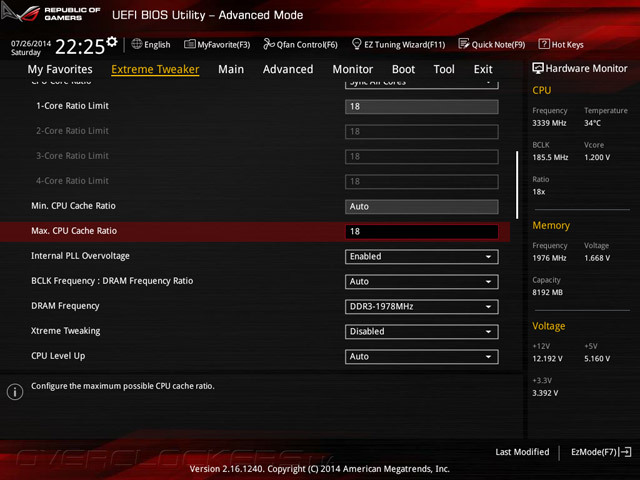Click the Quick Note notepad icon
The height and width of the screenshot is (480, 640).
tap(464, 44)
